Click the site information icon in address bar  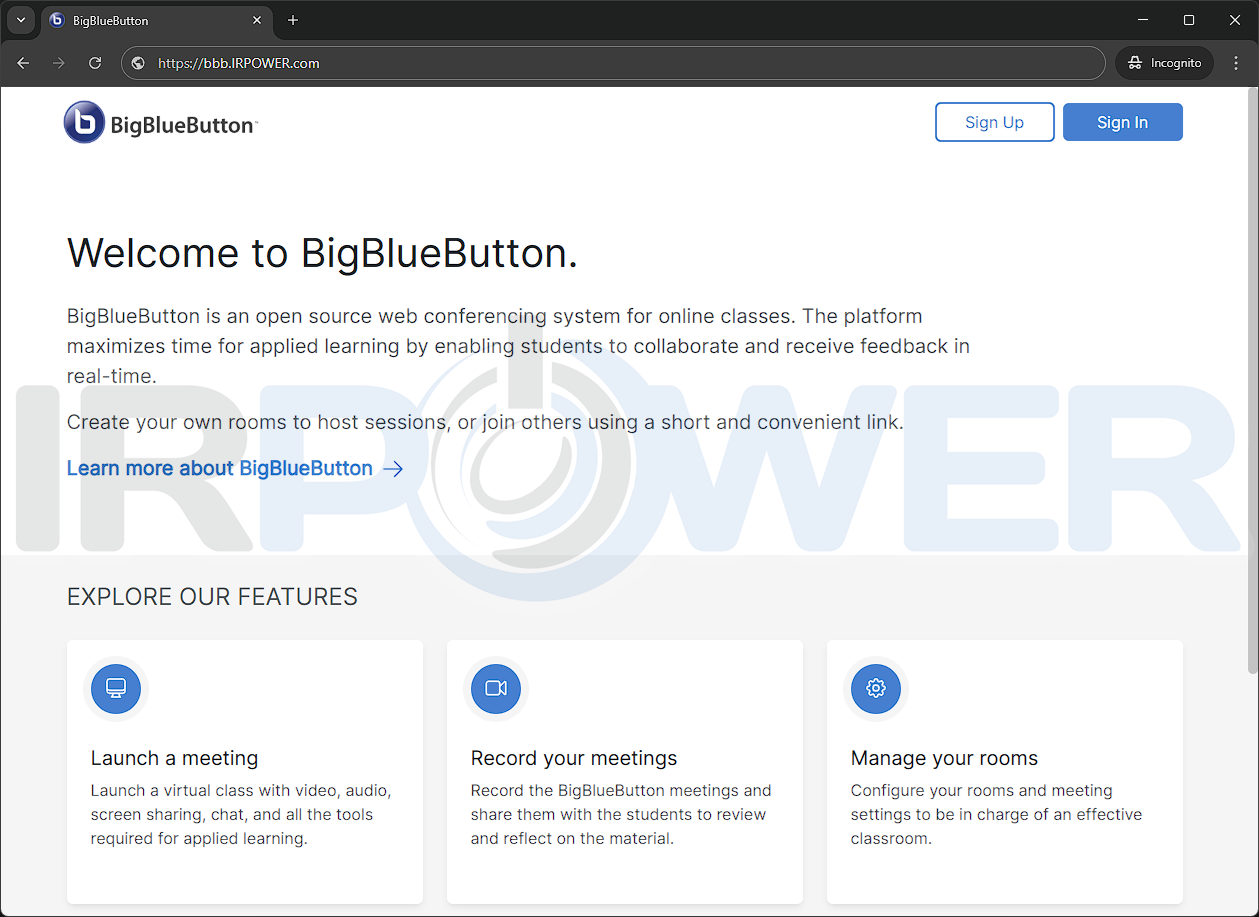pyautogui.click(x=137, y=62)
